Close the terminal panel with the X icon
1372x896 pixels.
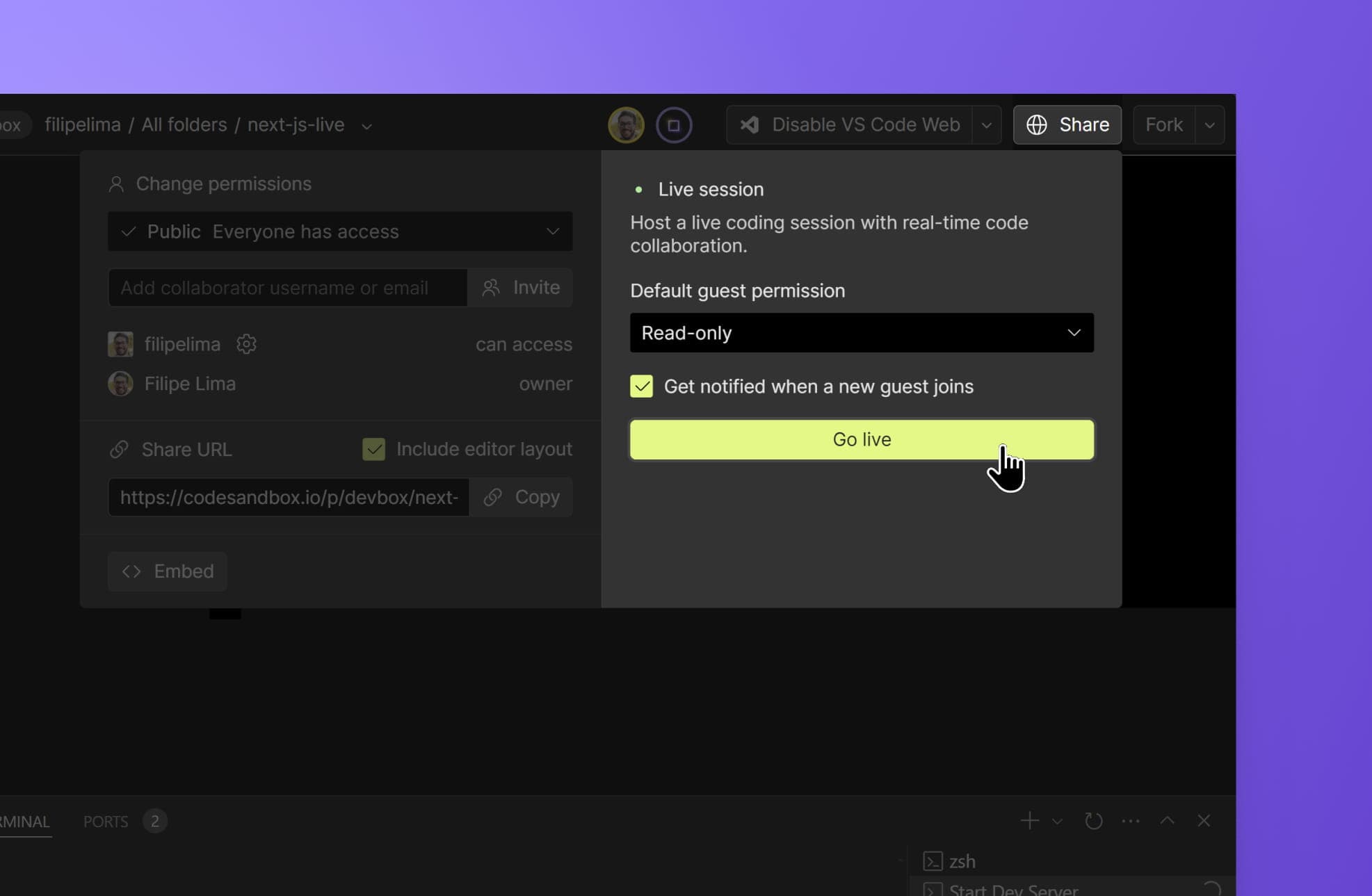coord(1204,821)
